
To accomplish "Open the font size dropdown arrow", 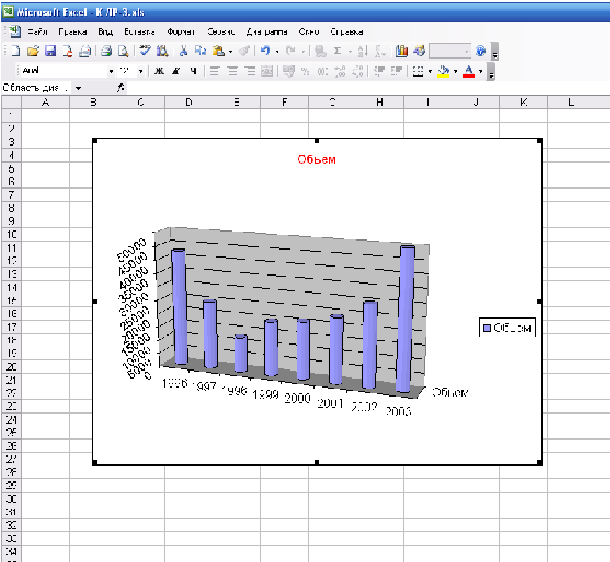I will pyautogui.click(x=140, y=72).
